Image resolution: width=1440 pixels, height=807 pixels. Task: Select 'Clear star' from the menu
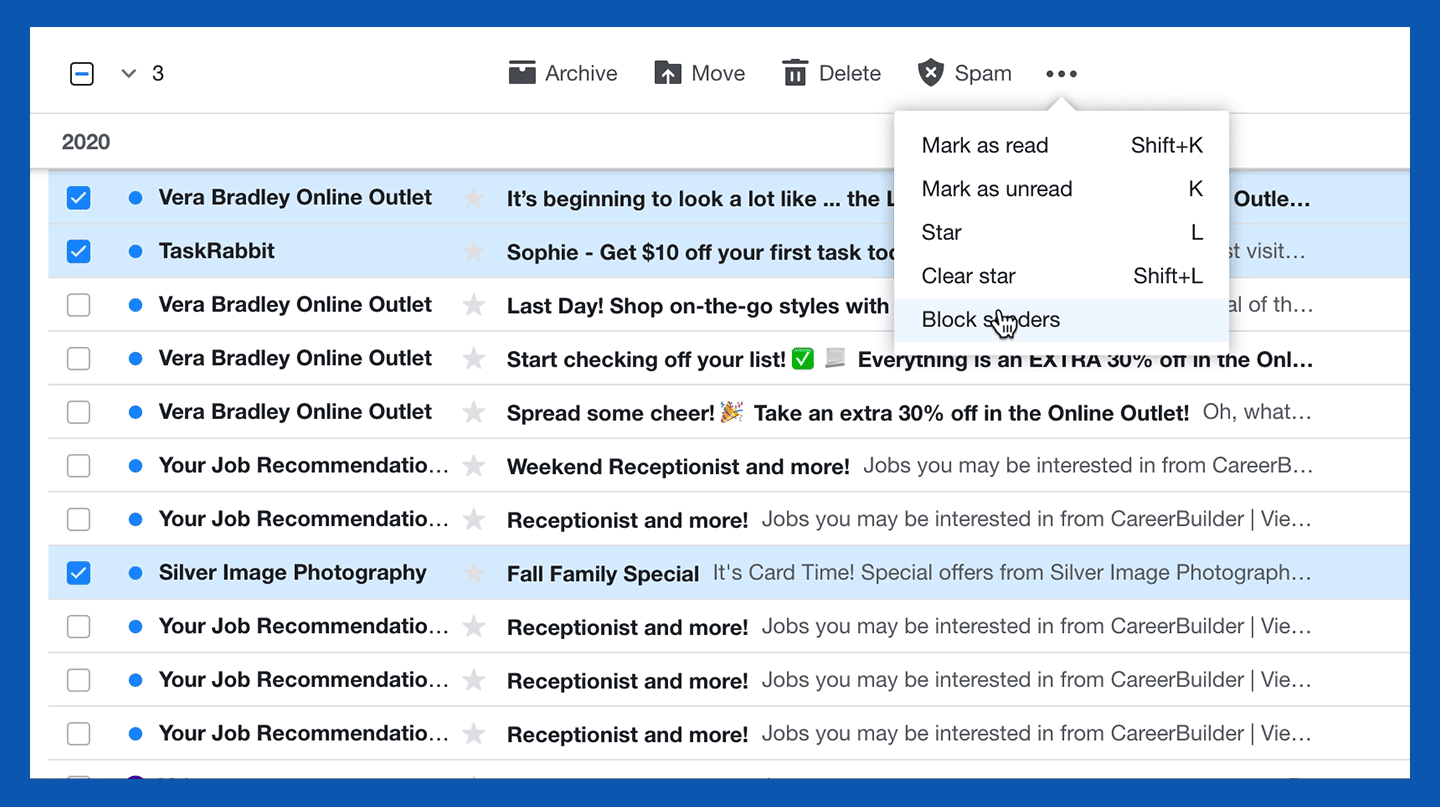pyautogui.click(x=968, y=276)
